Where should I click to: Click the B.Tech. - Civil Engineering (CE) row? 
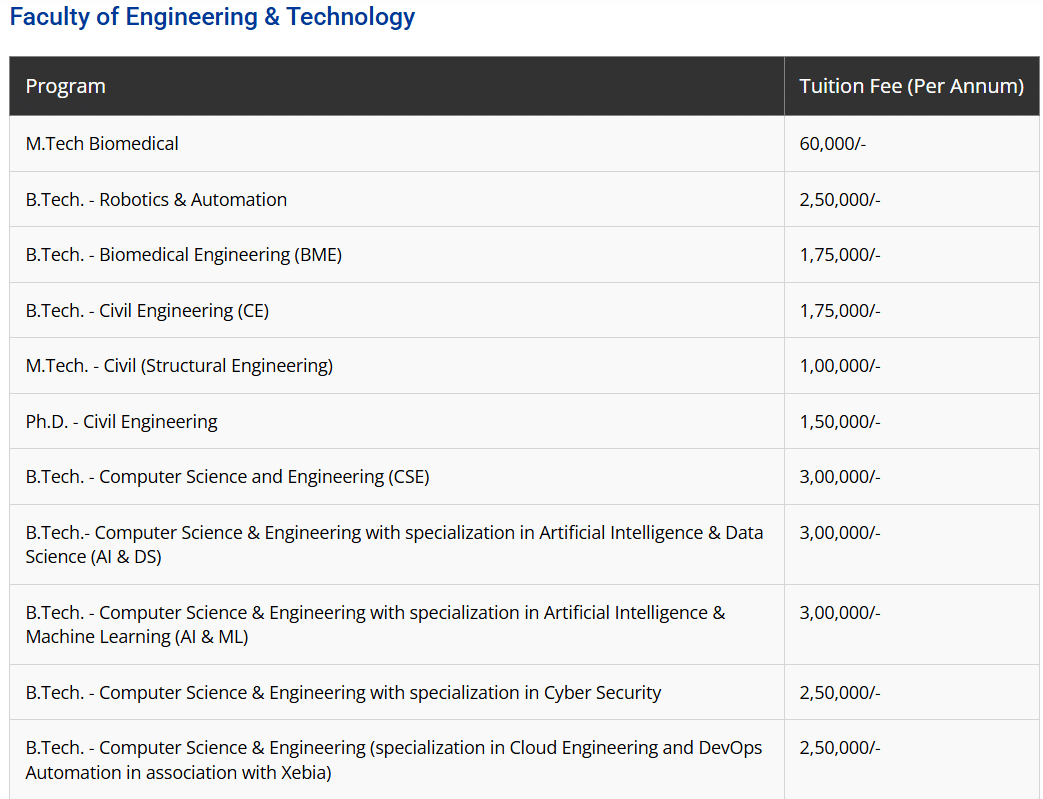[x=147, y=311]
